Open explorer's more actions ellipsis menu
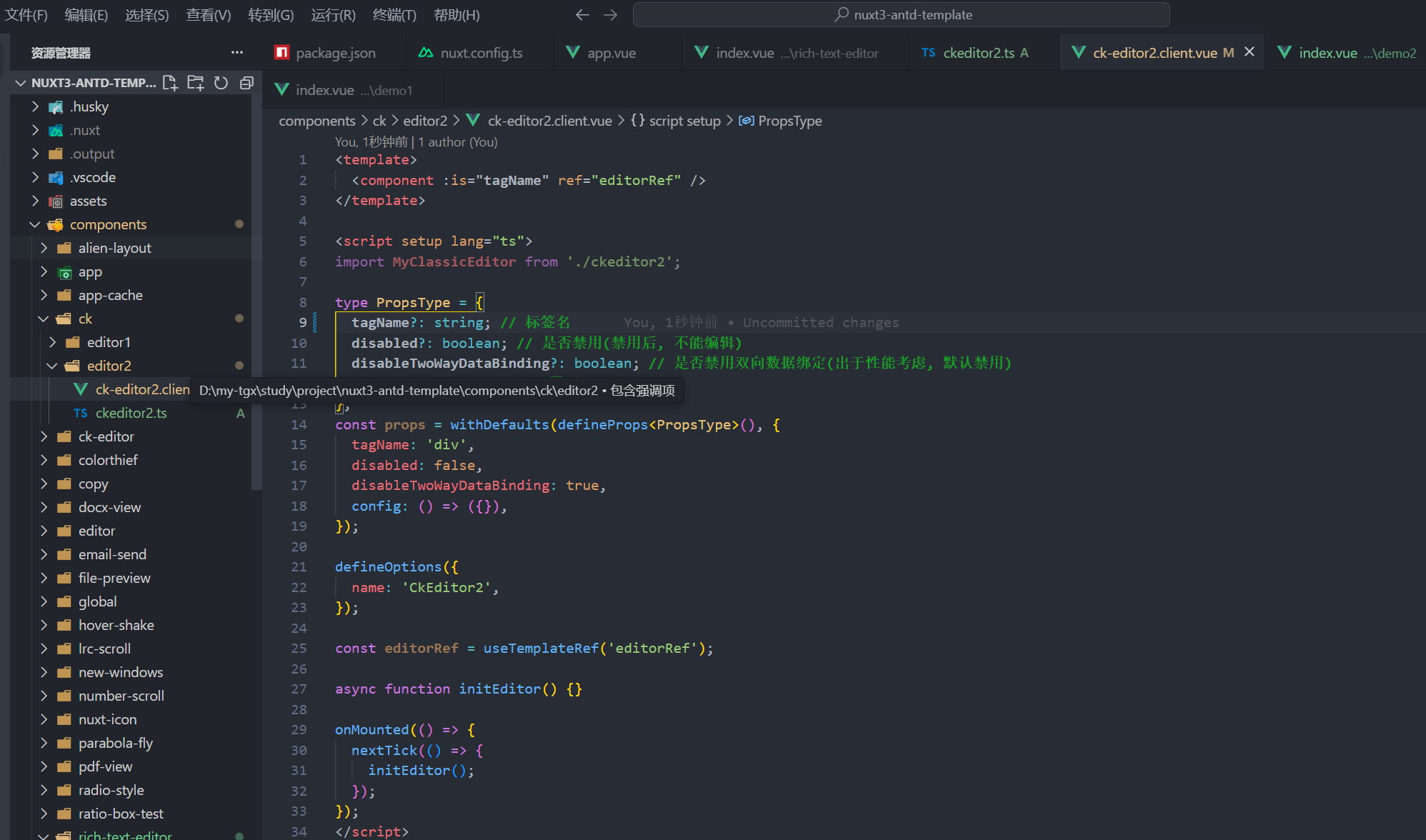 click(237, 52)
